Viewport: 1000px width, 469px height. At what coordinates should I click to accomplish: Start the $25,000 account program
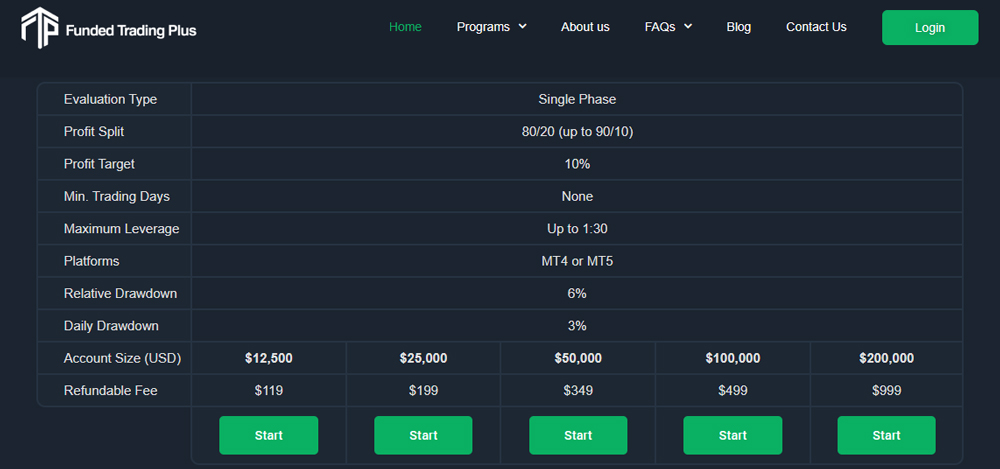[423, 436]
